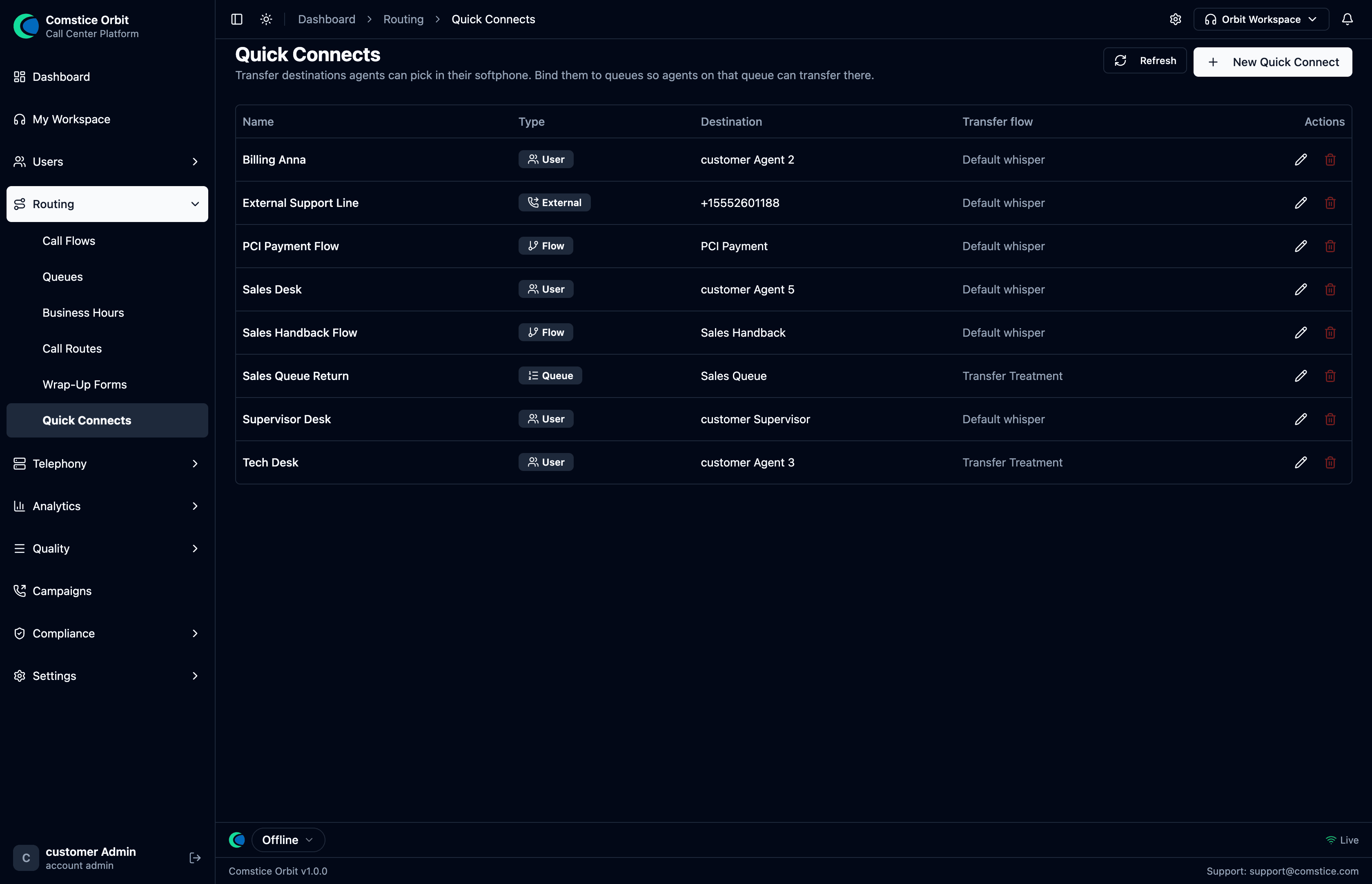Delete the Tech Desk quick connect
This screenshot has height=884, width=1372.
(1330, 463)
